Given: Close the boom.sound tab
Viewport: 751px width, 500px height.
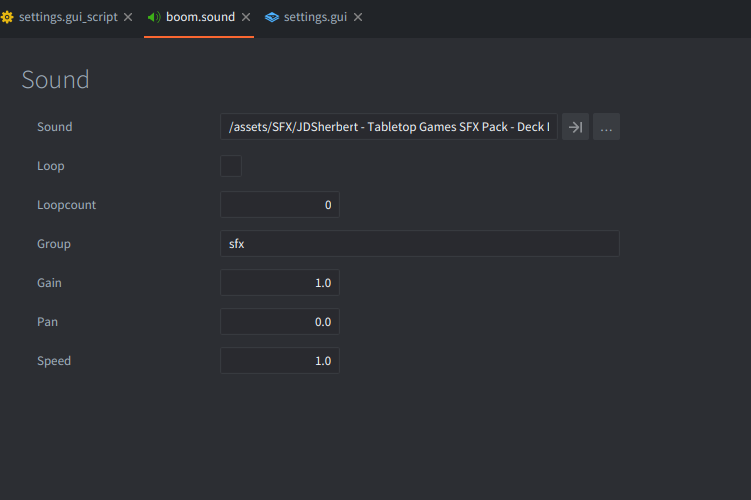Looking at the screenshot, I should (x=246, y=17).
